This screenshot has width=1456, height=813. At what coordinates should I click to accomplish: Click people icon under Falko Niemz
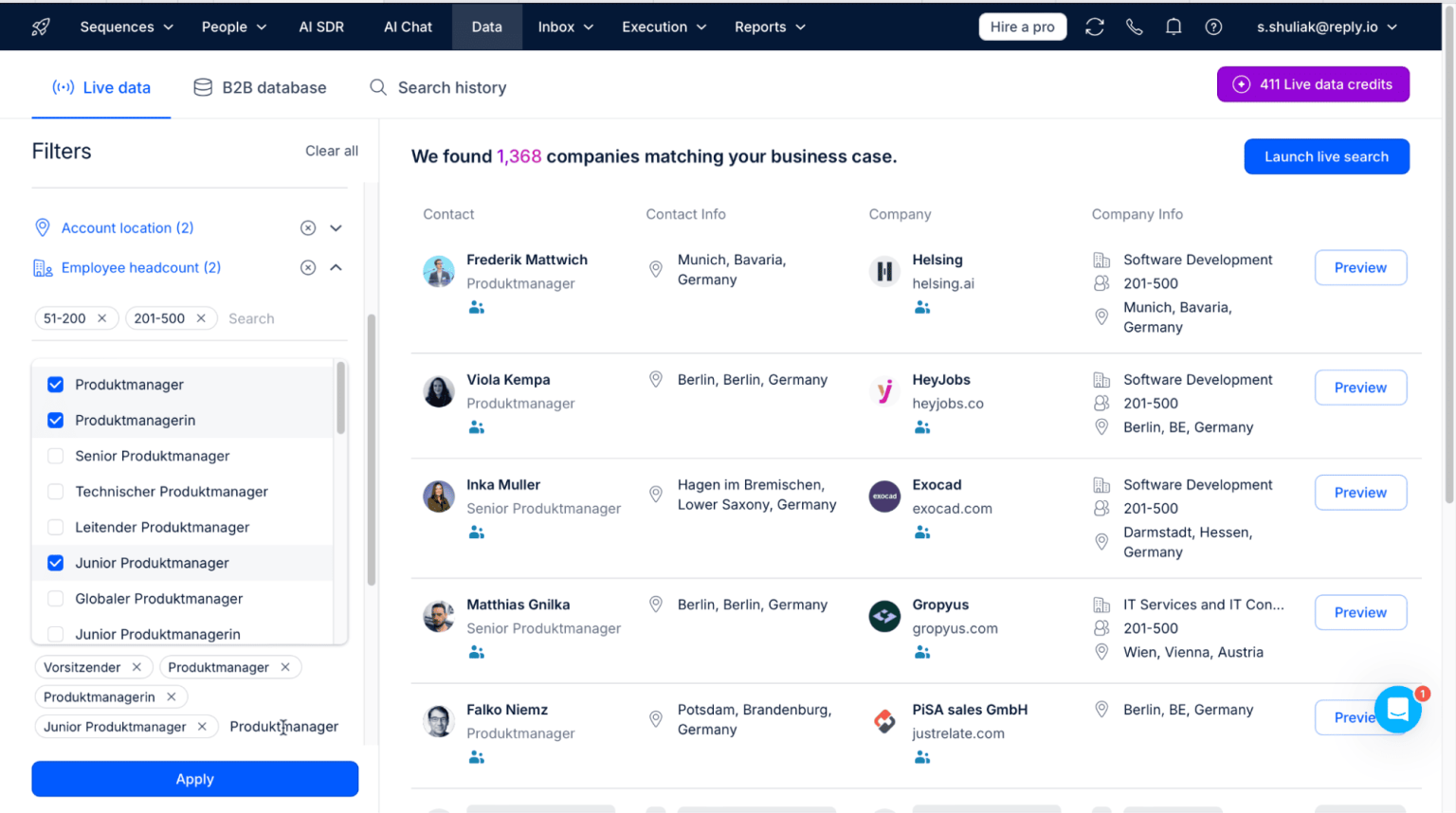(477, 757)
